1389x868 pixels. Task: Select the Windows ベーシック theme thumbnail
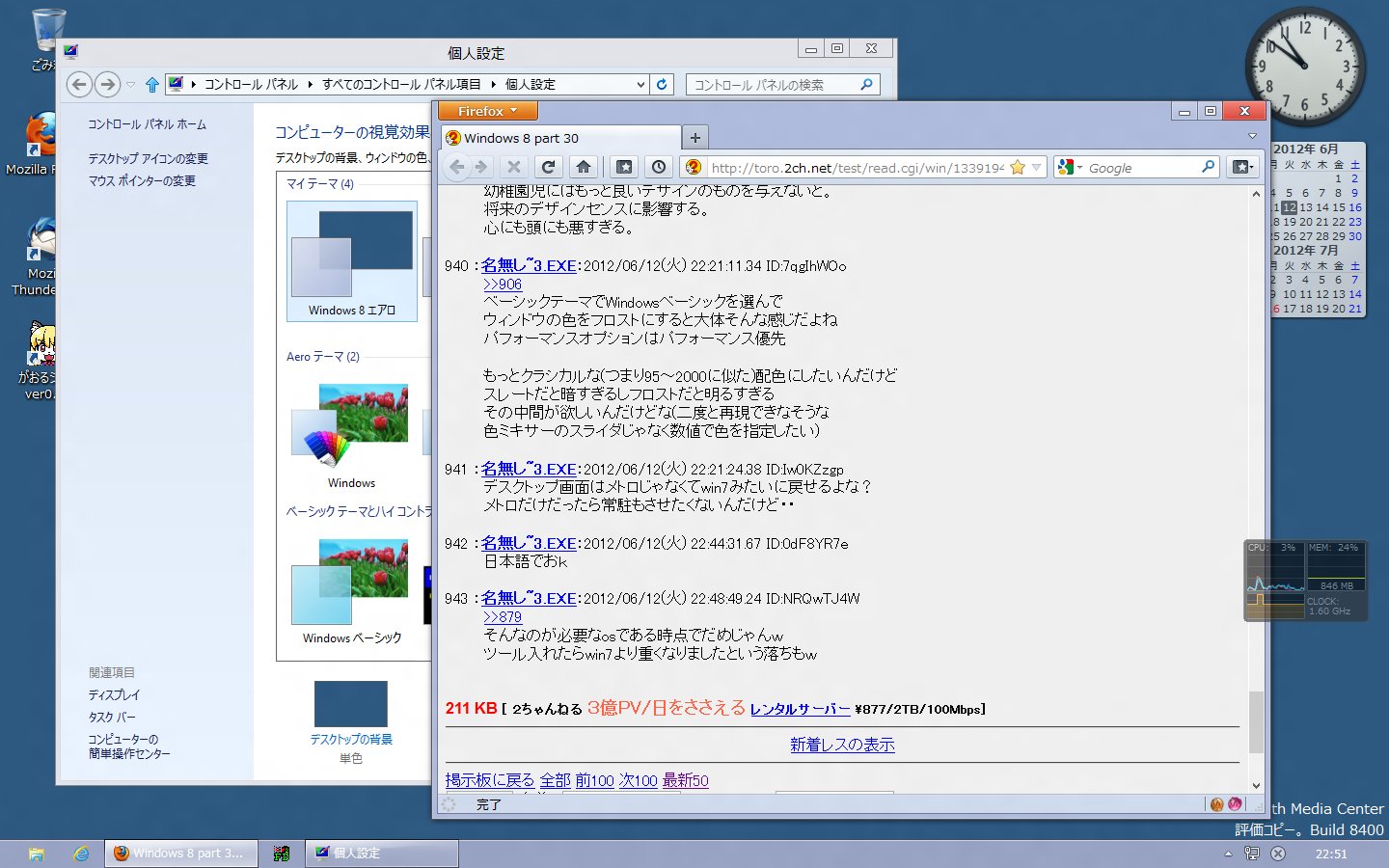(351, 585)
